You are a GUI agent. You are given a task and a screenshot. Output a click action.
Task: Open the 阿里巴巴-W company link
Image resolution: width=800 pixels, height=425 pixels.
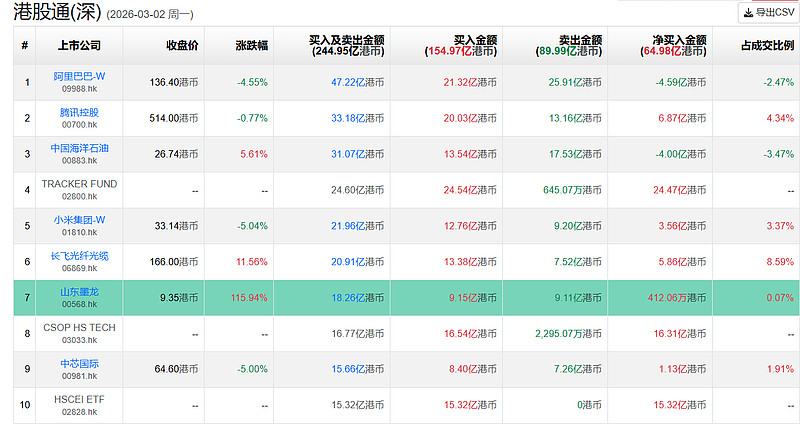point(79,77)
